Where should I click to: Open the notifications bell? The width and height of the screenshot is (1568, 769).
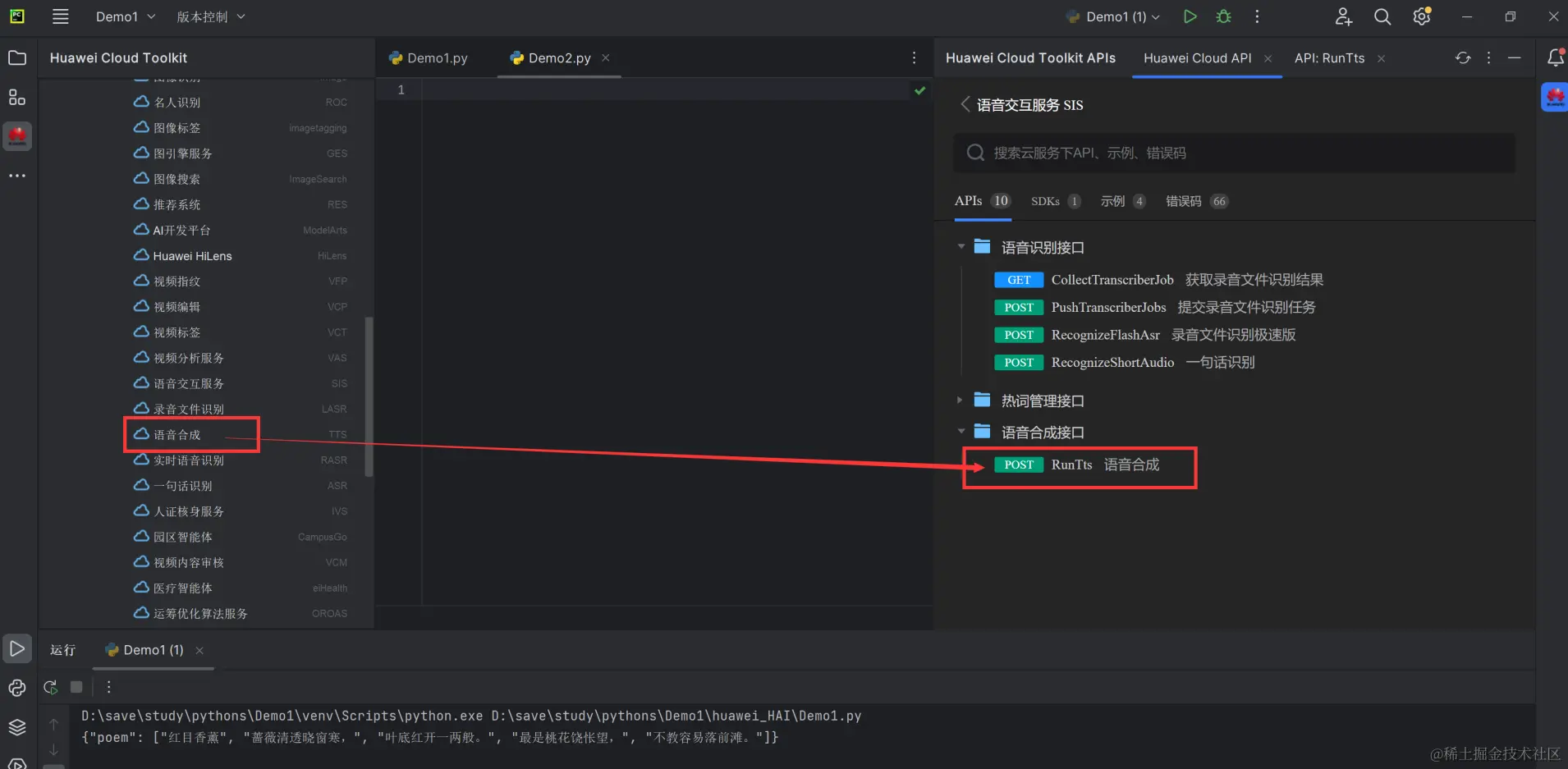click(x=1555, y=57)
